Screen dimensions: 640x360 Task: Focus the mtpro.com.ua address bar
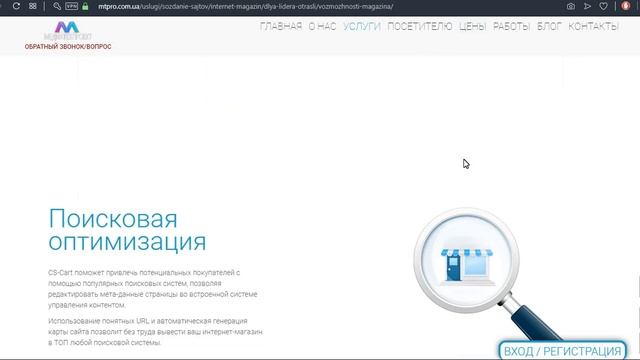(x=246, y=7)
